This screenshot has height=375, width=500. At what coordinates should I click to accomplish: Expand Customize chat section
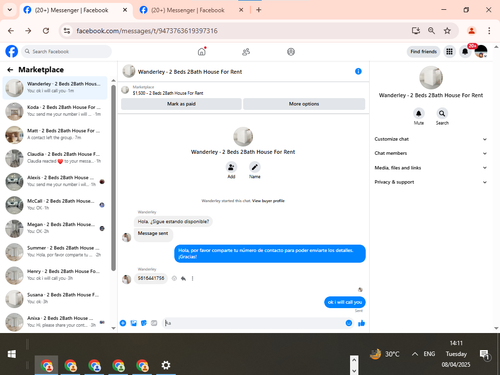(x=431, y=139)
